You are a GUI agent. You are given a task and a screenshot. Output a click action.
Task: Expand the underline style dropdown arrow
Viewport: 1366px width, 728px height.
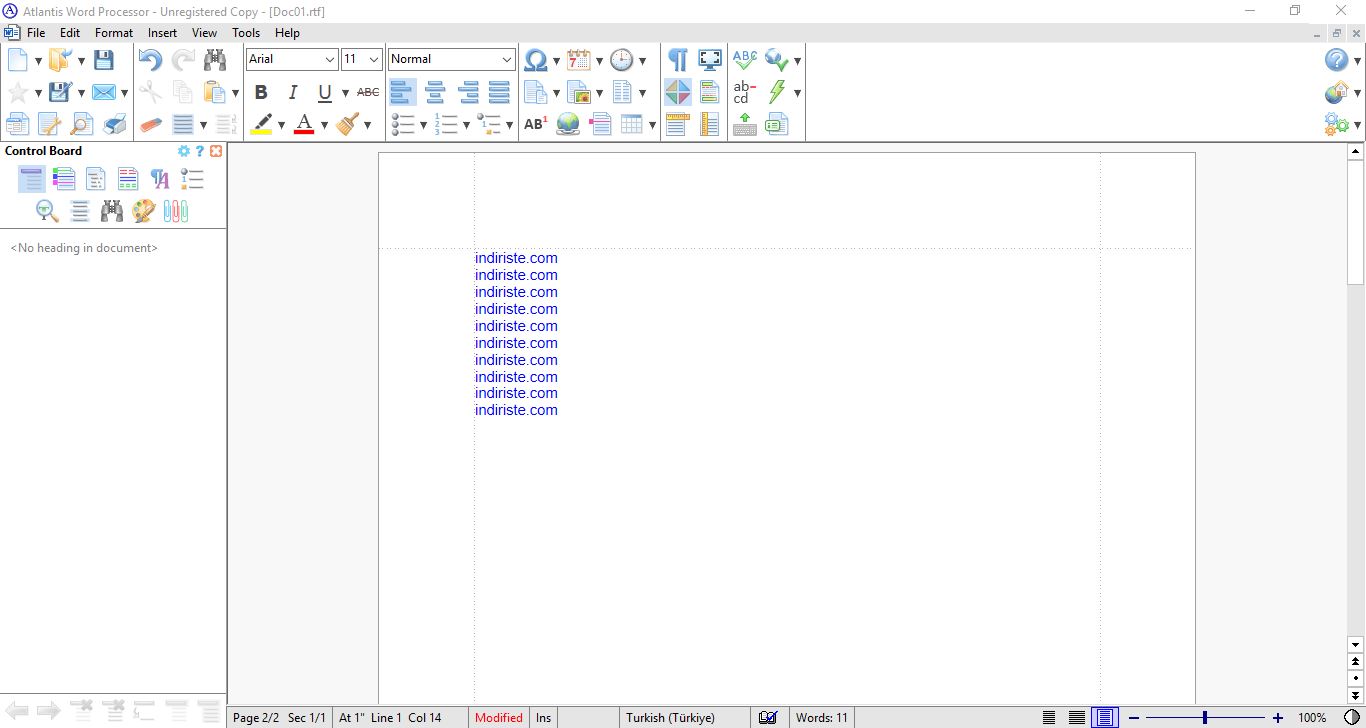pyautogui.click(x=345, y=93)
